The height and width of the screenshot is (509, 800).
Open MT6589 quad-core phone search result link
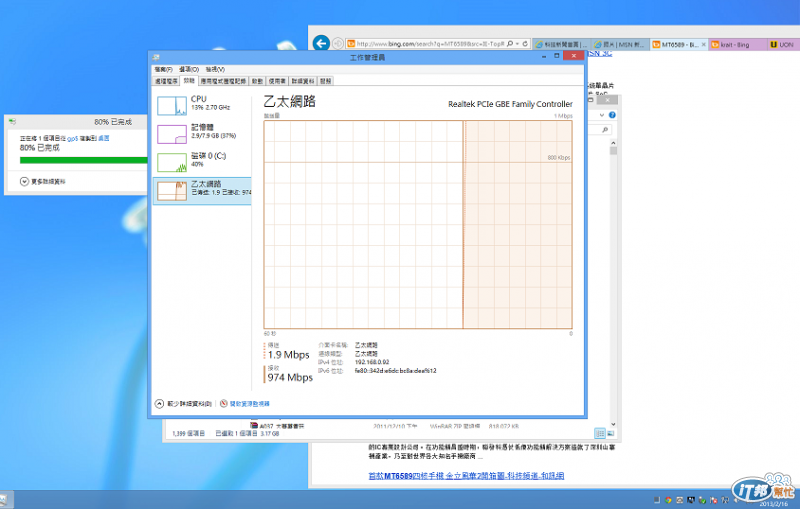[466, 476]
